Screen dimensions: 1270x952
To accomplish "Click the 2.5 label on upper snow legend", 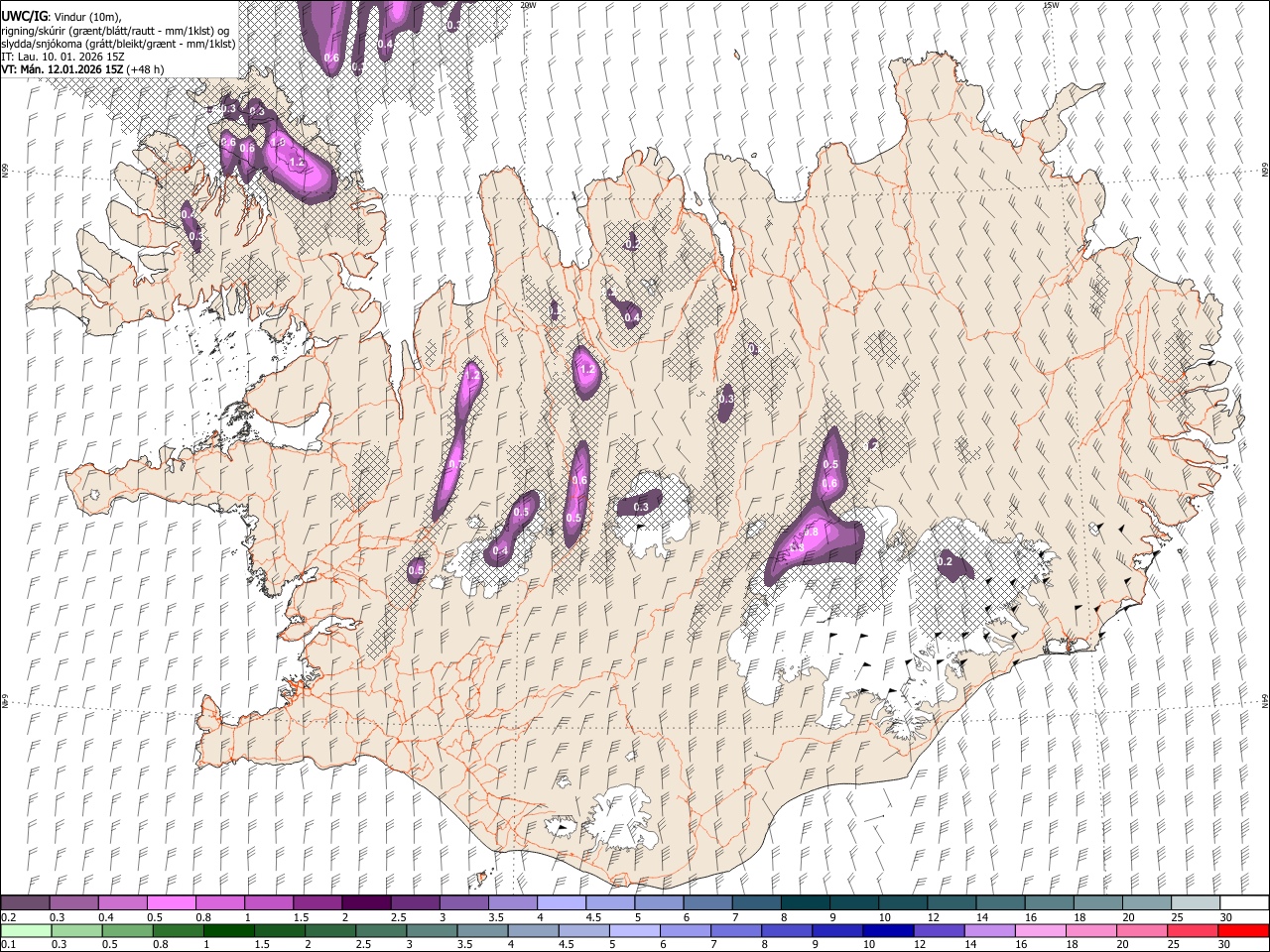I will click(398, 917).
